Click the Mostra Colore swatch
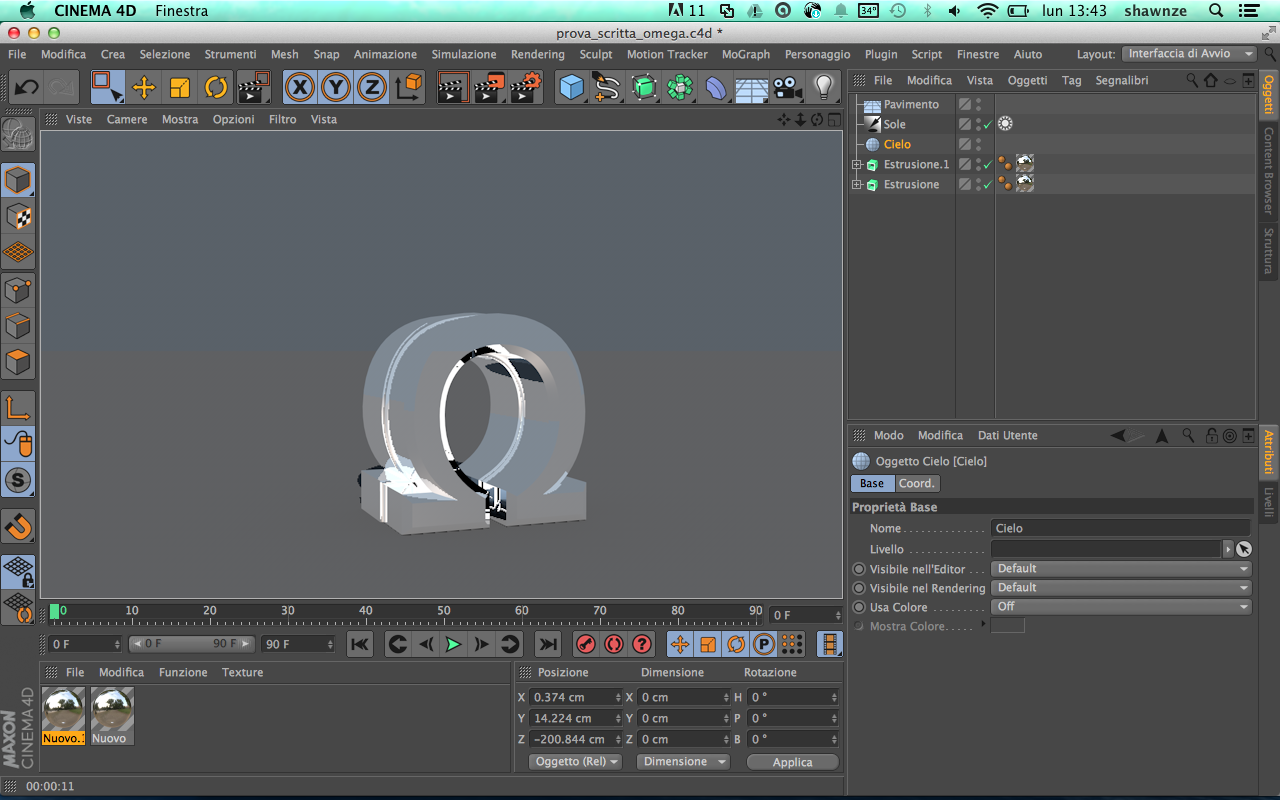 click(x=1007, y=626)
